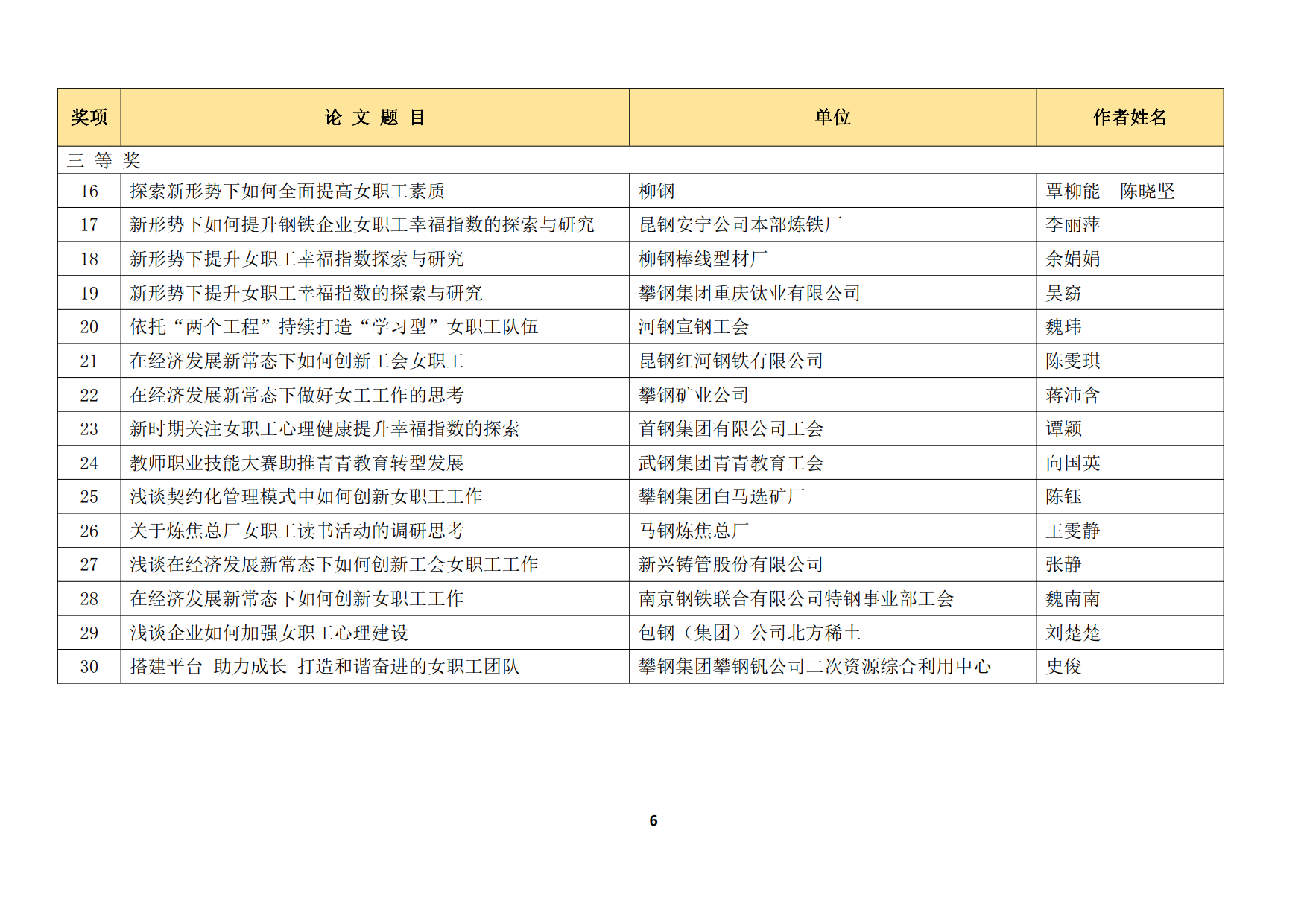Click title 浅谈契约化管理模式中如何创新女职工工作
This screenshot has height=924, width=1307.
click(306, 497)
